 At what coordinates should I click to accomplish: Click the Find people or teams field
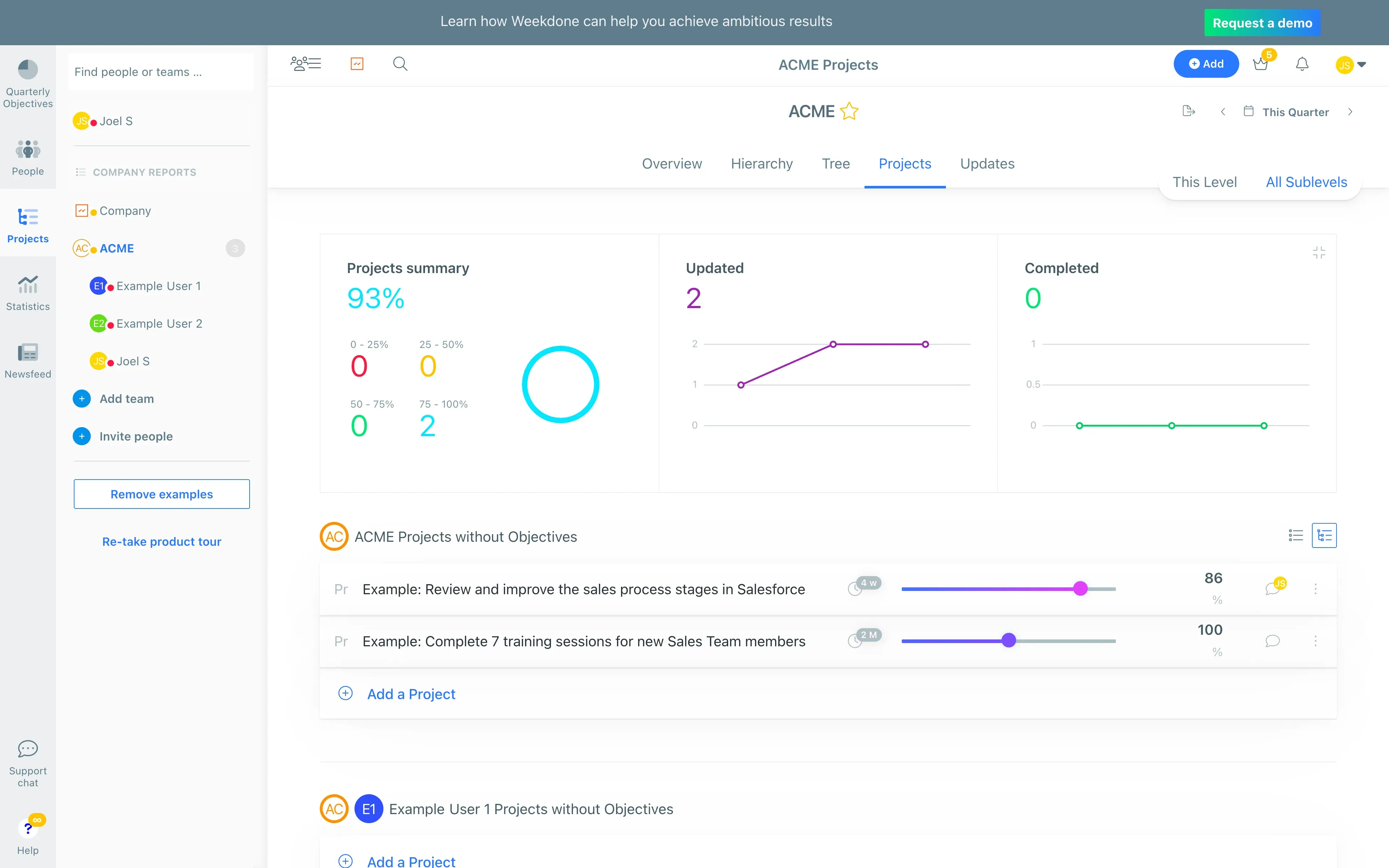(161, 72)
